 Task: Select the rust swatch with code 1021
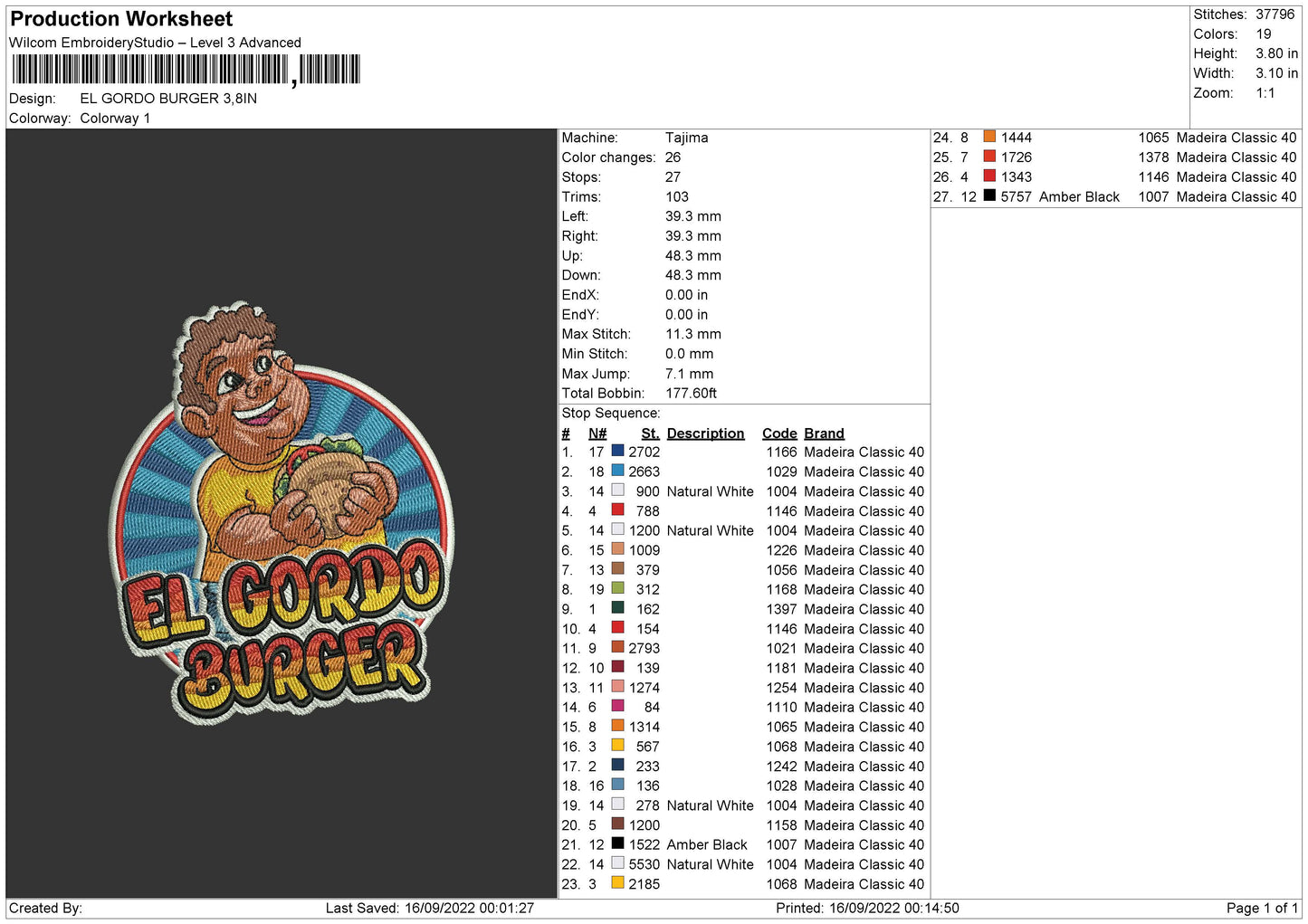click(617, 647)
